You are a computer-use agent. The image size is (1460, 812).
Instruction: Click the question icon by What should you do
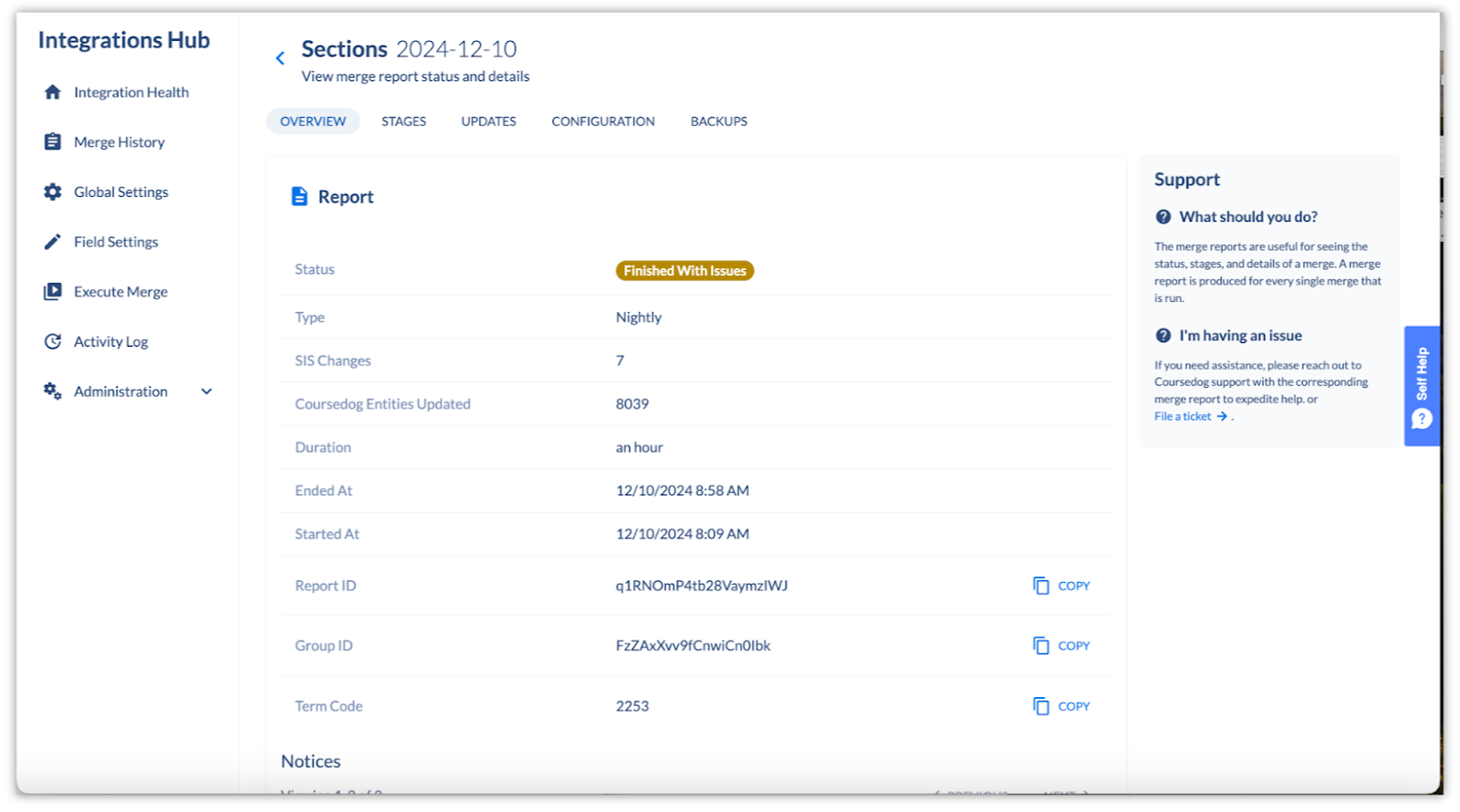(x=1163, y=217)
